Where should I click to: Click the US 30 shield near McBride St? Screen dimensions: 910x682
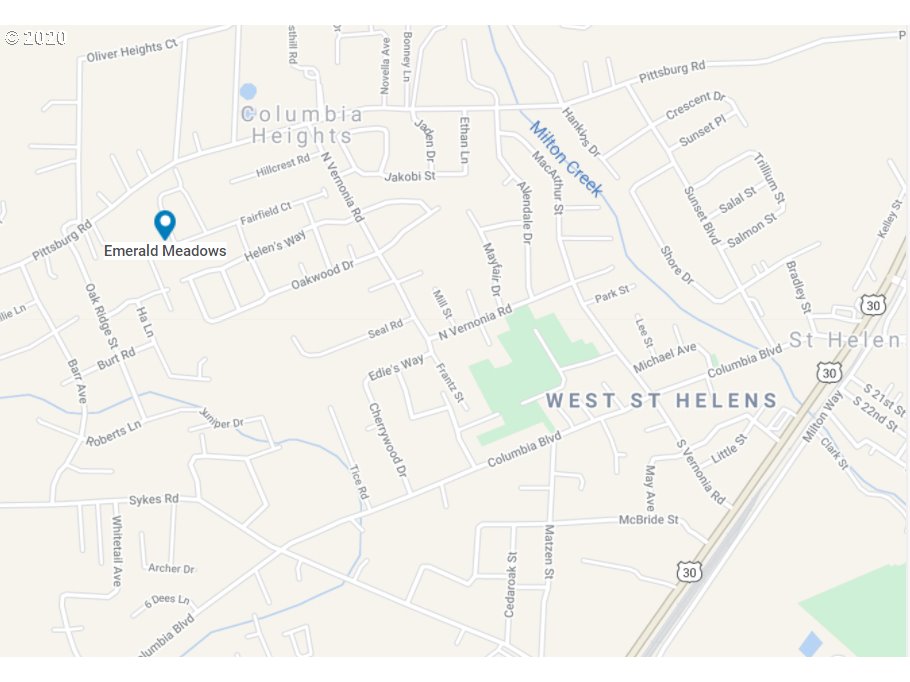[689, 572]
